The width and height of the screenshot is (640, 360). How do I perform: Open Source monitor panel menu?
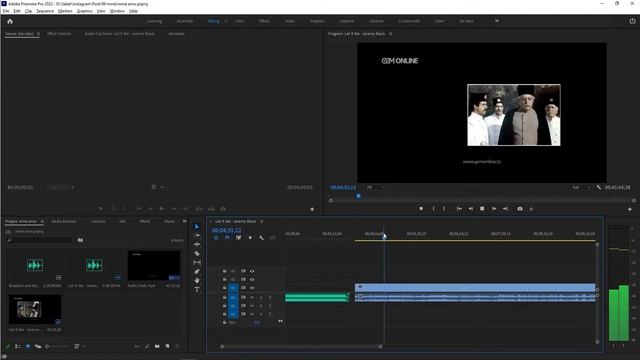38,34
